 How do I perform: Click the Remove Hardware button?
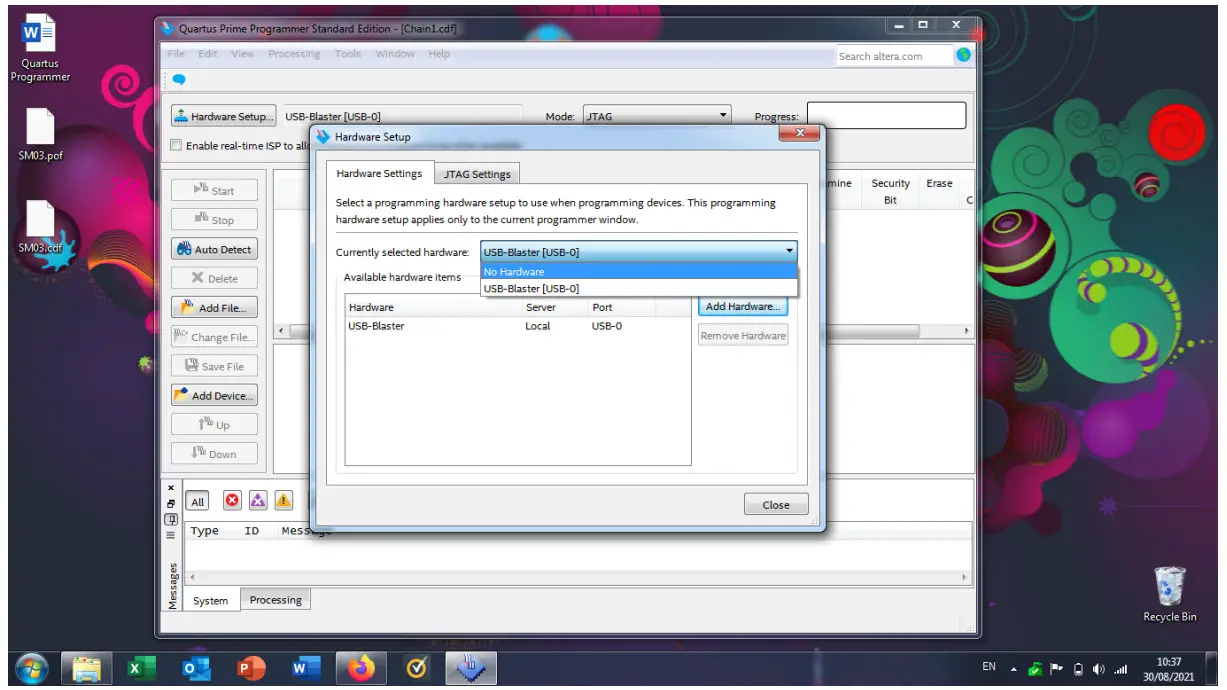click(743, 336)
